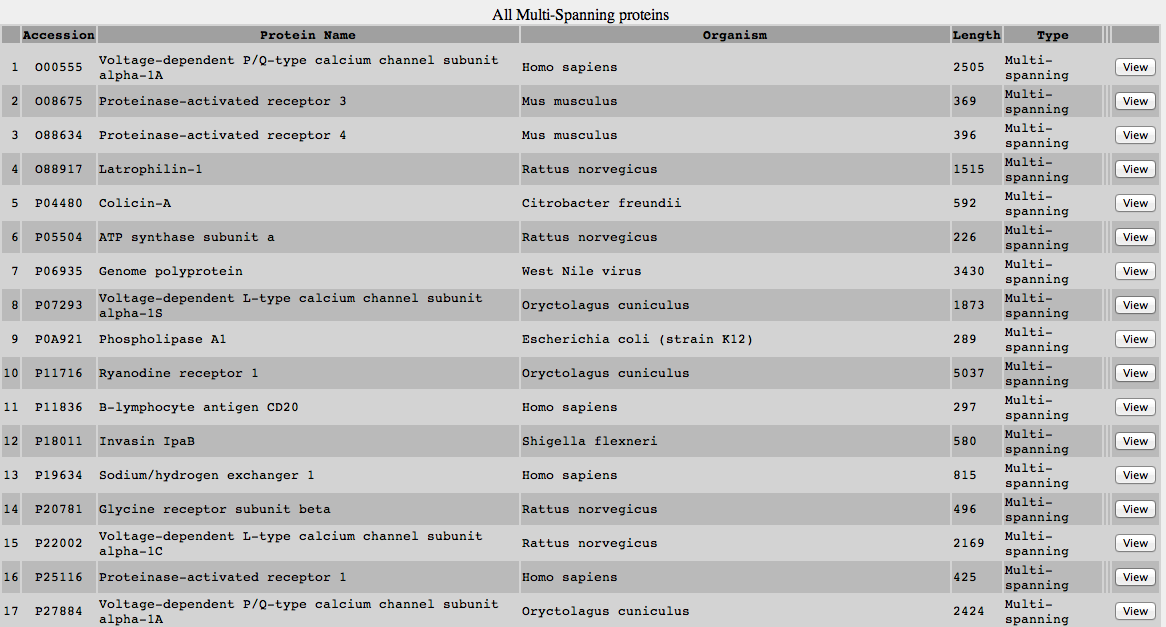1166x627 pixels.
Task: View B-lymphocyte antigen CD20 details
Action: coord(1134,407)
